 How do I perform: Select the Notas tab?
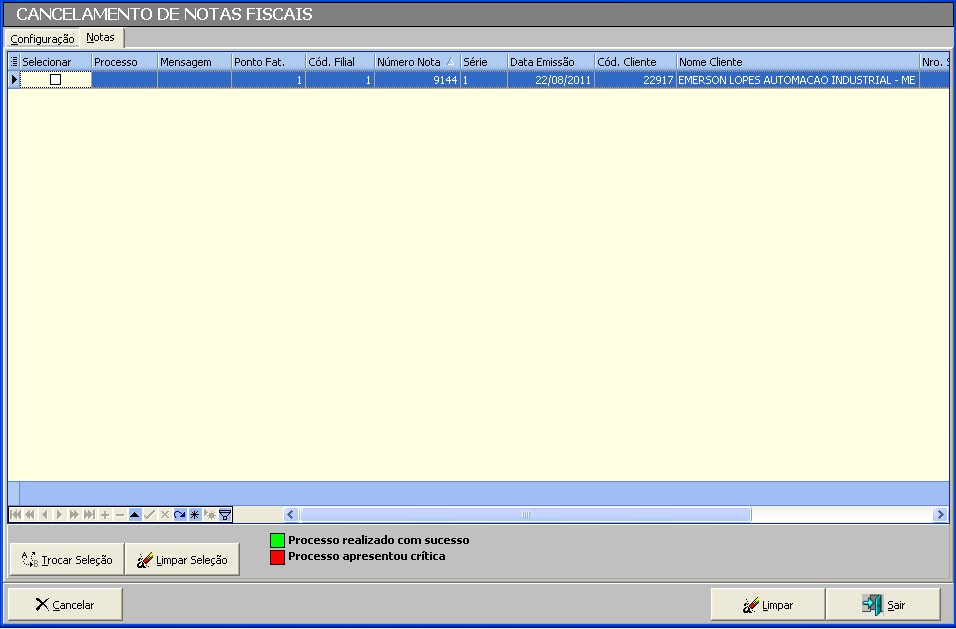point(100,38)
